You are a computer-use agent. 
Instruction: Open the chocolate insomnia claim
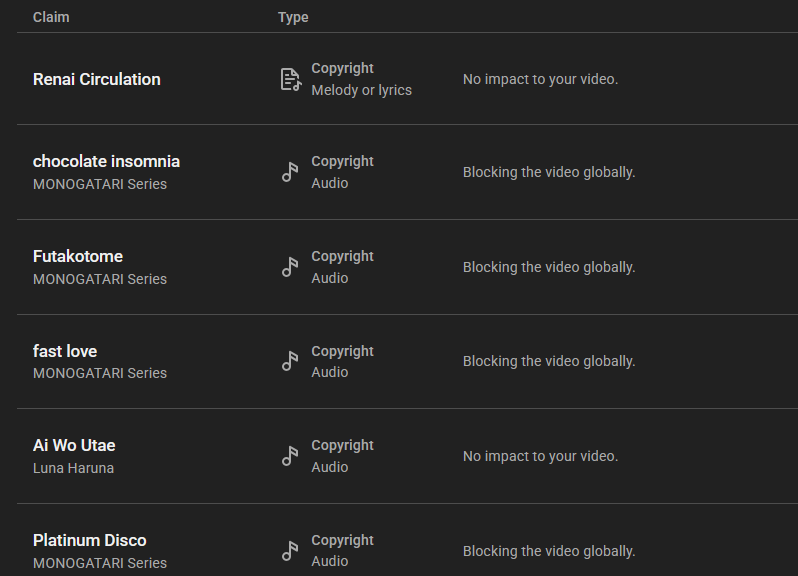106,161
